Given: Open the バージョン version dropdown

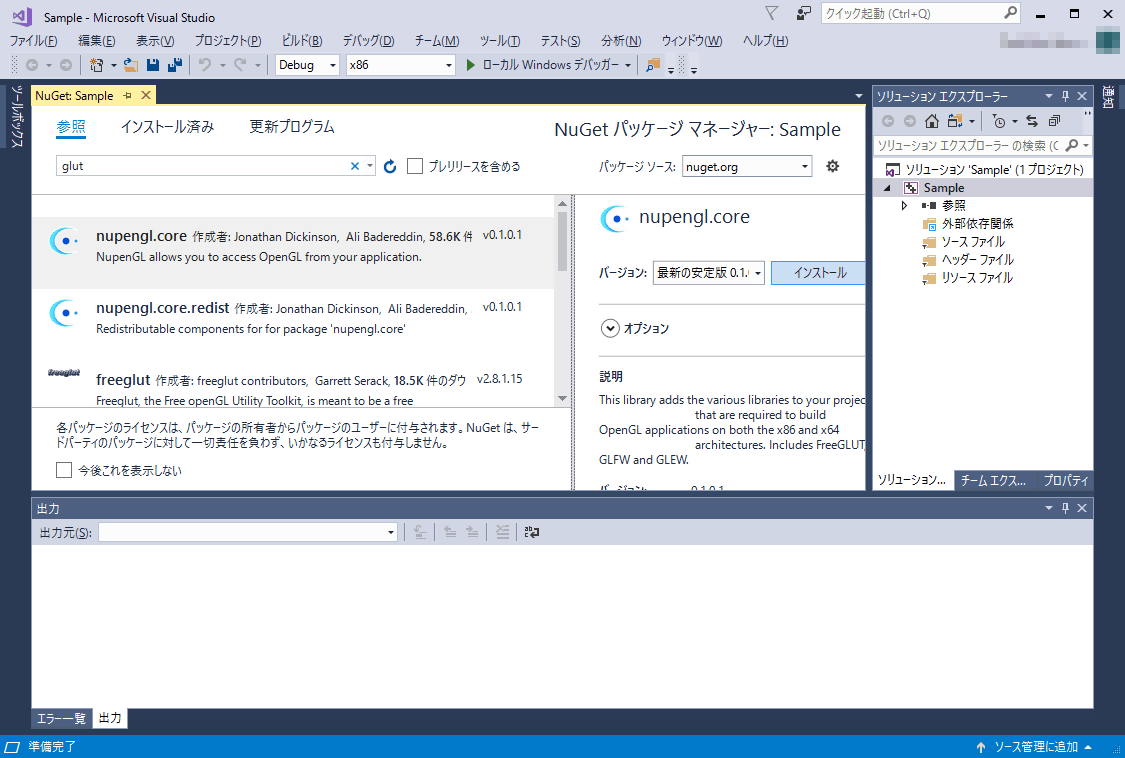Looking at the screenshot, I should (x=709, y=273).
